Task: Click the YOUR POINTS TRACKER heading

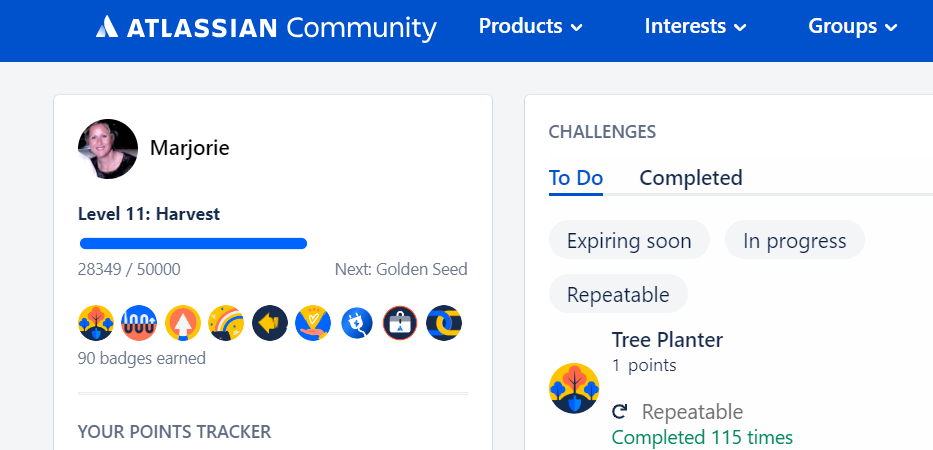Action: coord(174,432)
